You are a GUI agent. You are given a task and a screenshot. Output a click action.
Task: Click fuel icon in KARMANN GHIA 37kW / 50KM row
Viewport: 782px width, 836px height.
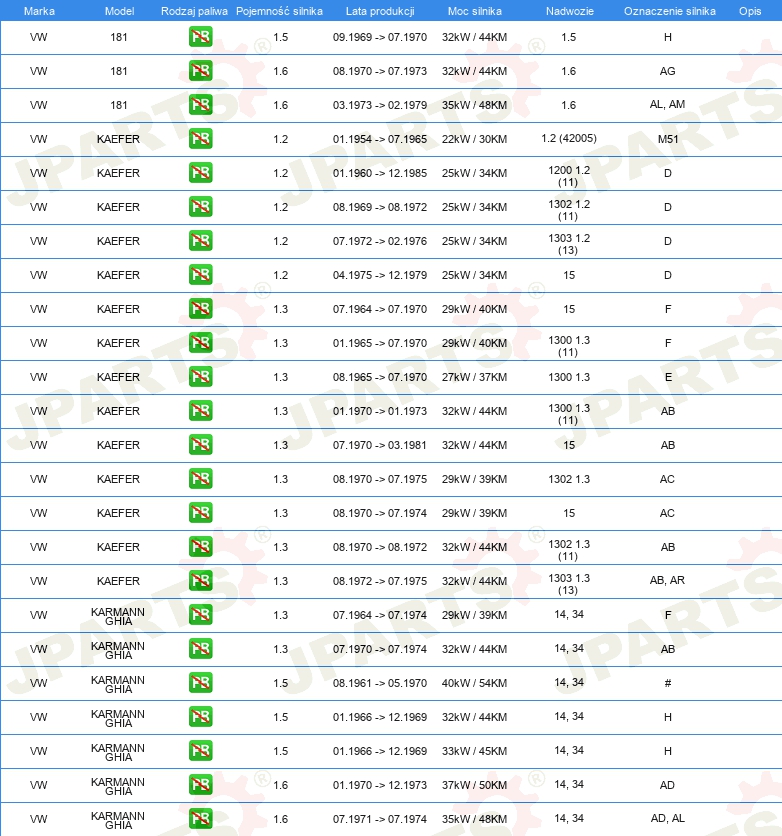[200, 784]
